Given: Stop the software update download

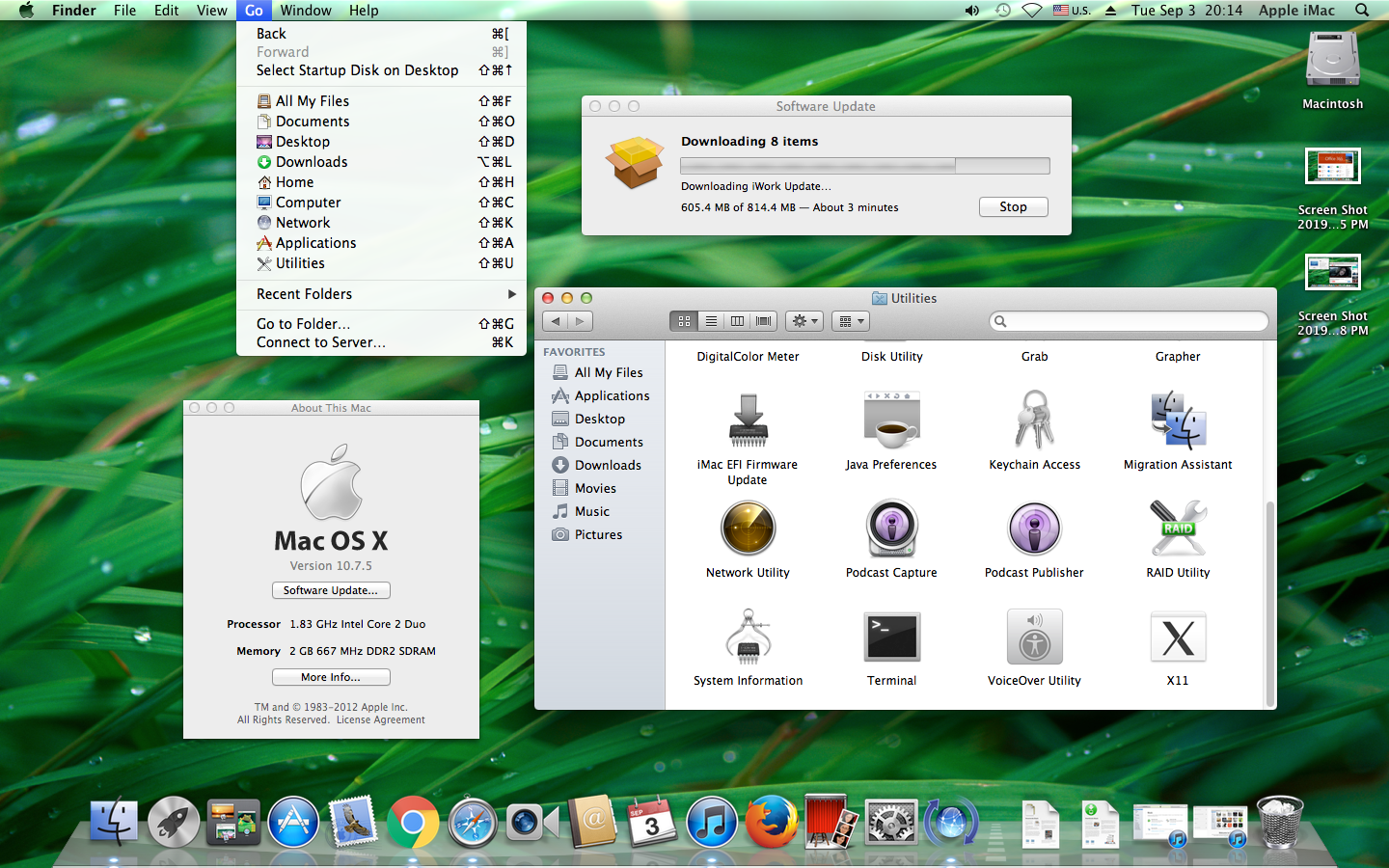Looking at the screenshot, I should (x=1013, y=207).
